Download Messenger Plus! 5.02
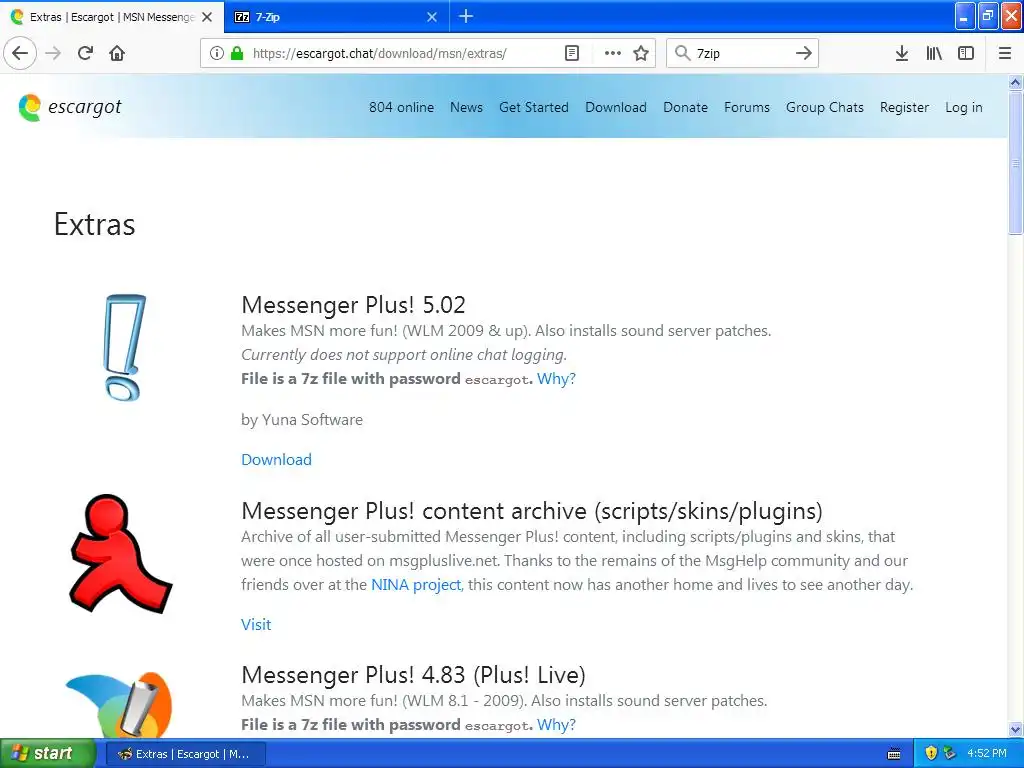The width and height of the screenshot is (1024, 768). pos(276,459)
